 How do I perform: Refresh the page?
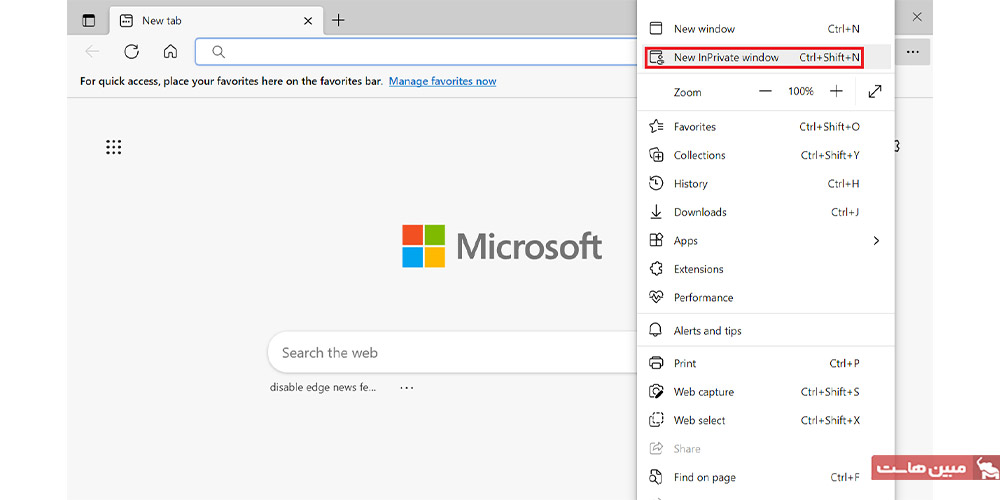click(x=131, y=52)
